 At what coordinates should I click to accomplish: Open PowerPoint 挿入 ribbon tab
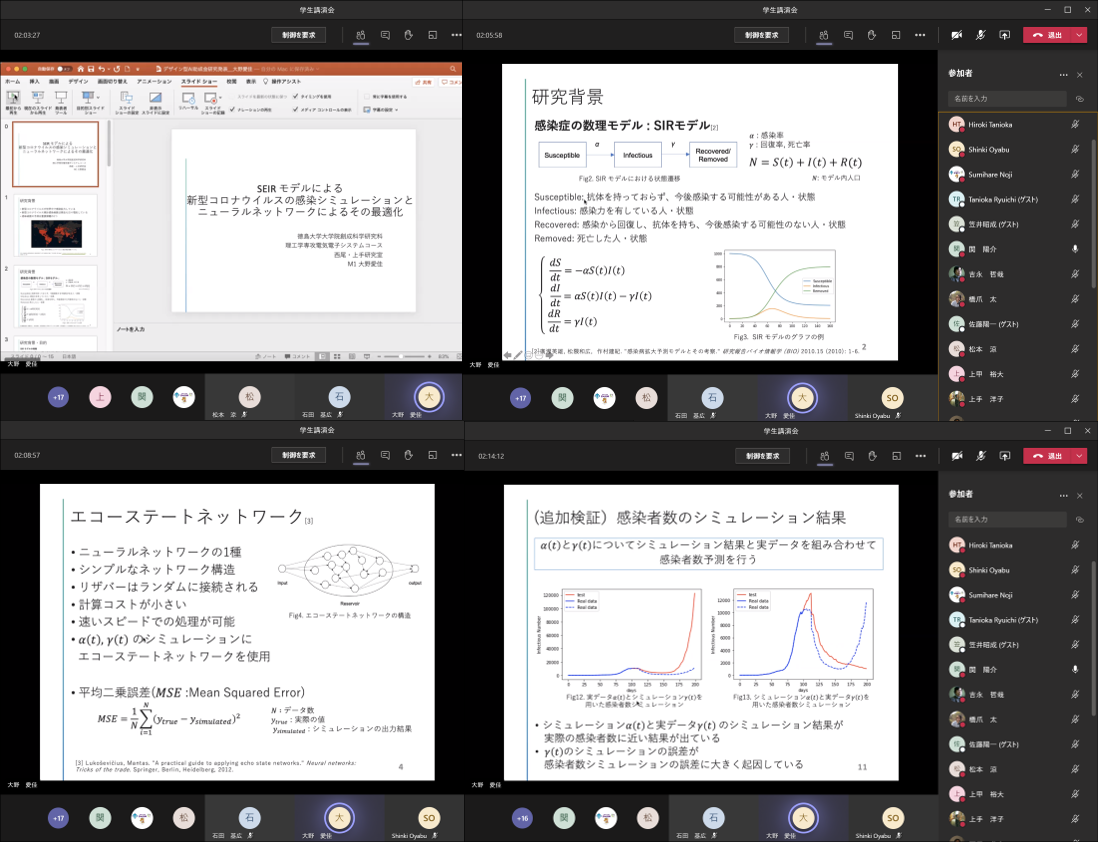[34, 82]
